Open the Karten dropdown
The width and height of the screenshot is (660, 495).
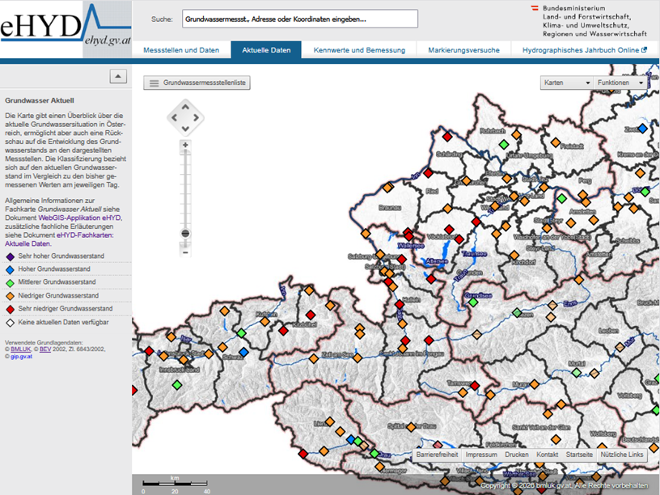click(565, 83)
